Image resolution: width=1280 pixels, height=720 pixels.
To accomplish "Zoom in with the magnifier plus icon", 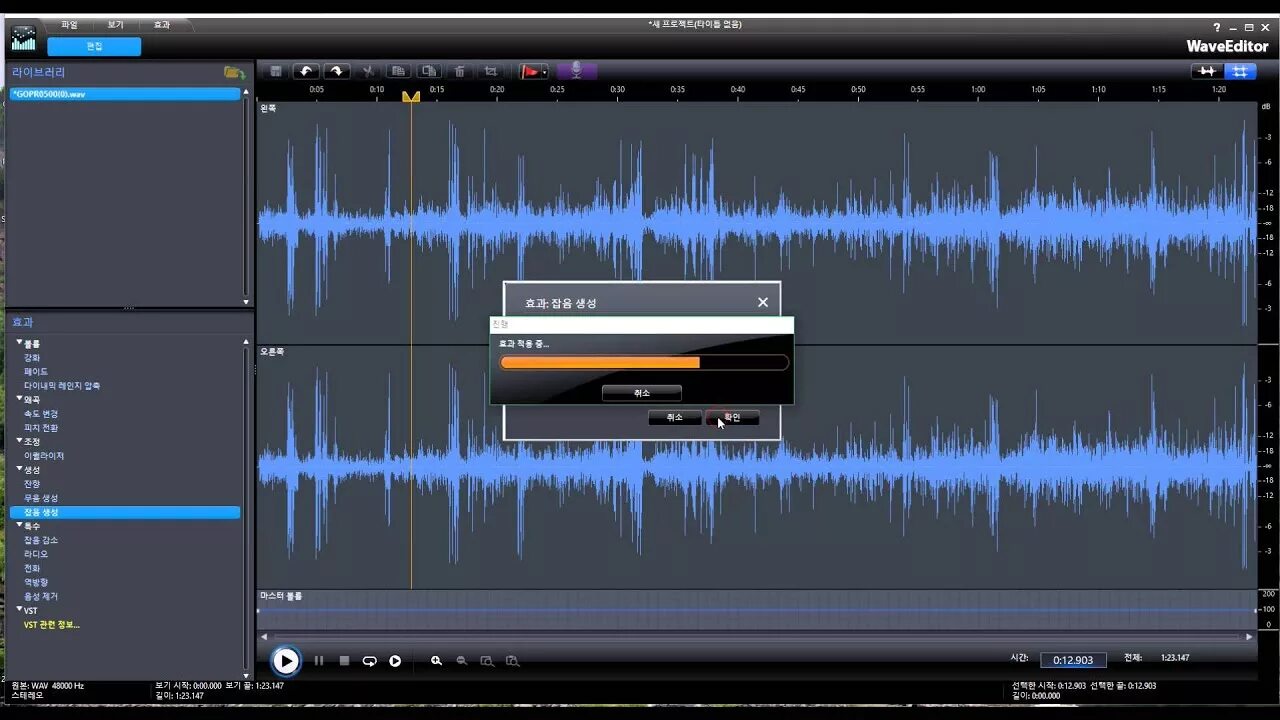I will [x=437, y=661].
